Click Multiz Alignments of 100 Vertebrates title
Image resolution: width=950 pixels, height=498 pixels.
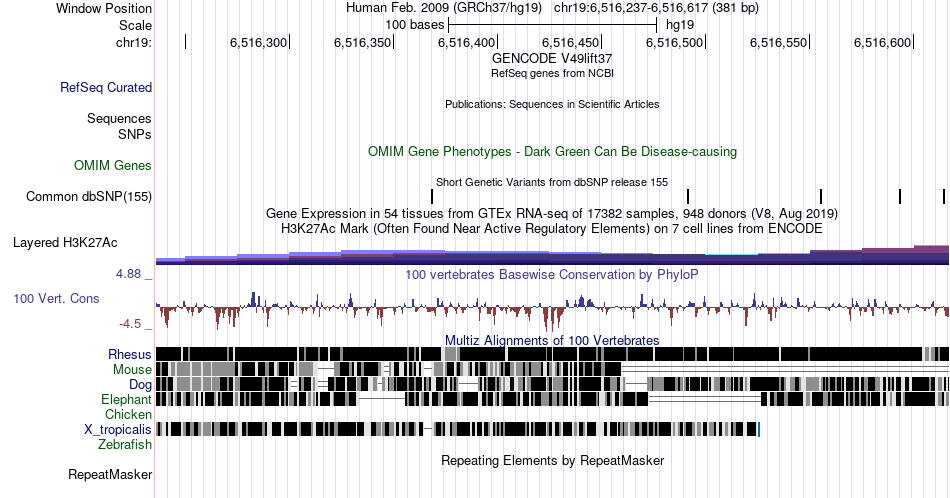[x=552, y=340]
